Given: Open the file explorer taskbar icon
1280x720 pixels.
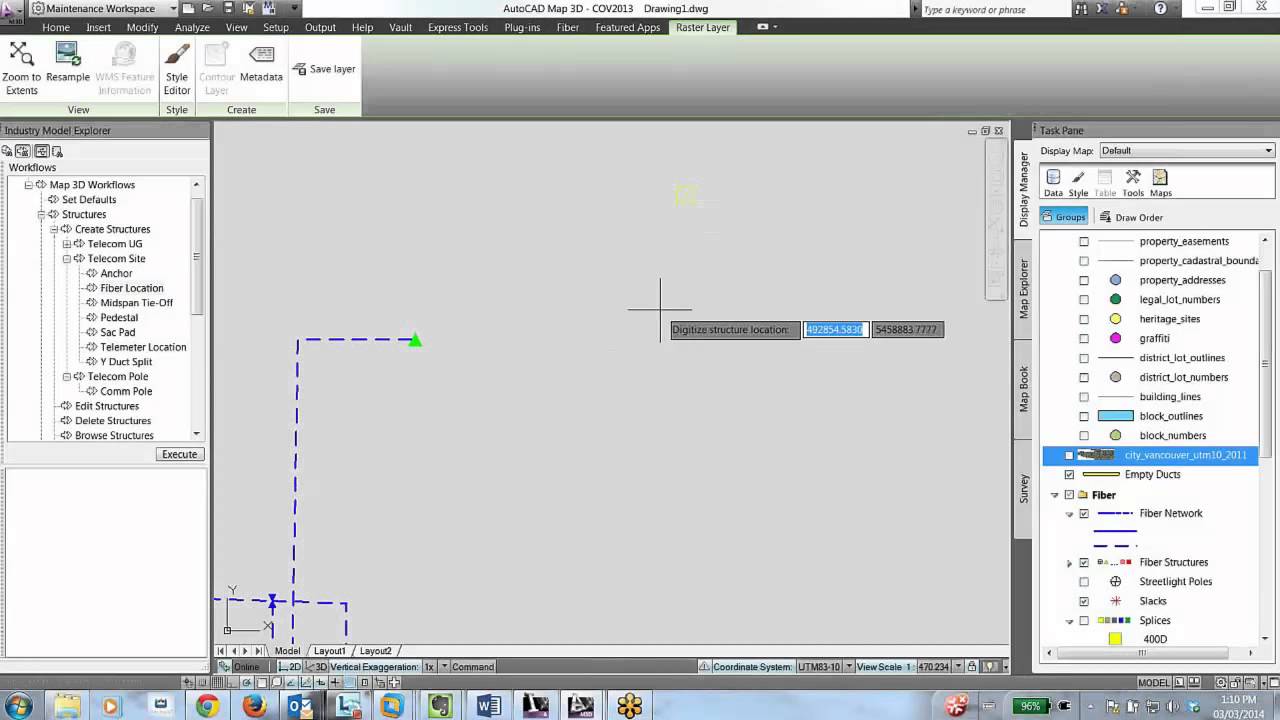Looking at the screenshot, I should [67, 706].
